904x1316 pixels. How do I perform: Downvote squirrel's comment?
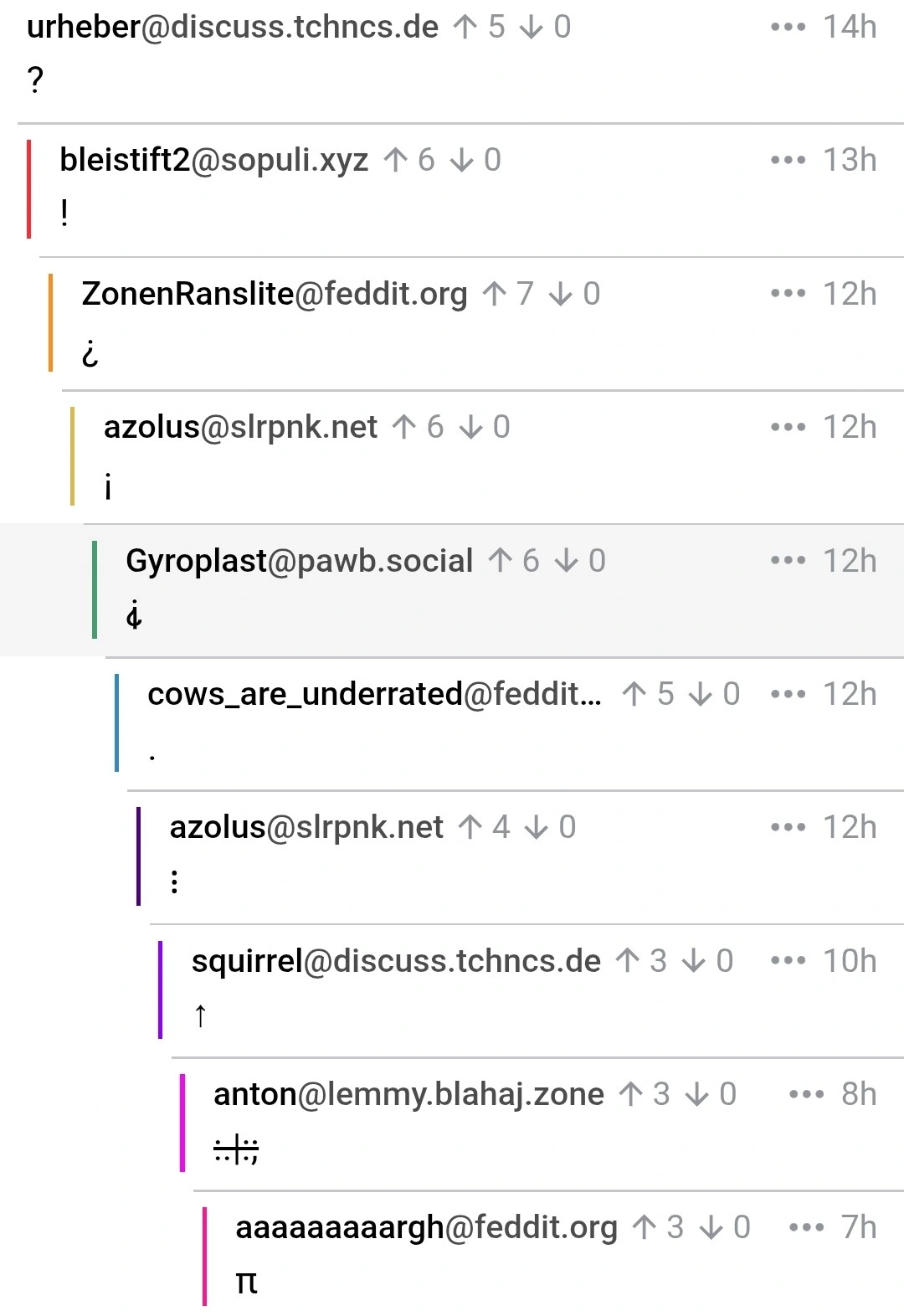click(694, 961)
